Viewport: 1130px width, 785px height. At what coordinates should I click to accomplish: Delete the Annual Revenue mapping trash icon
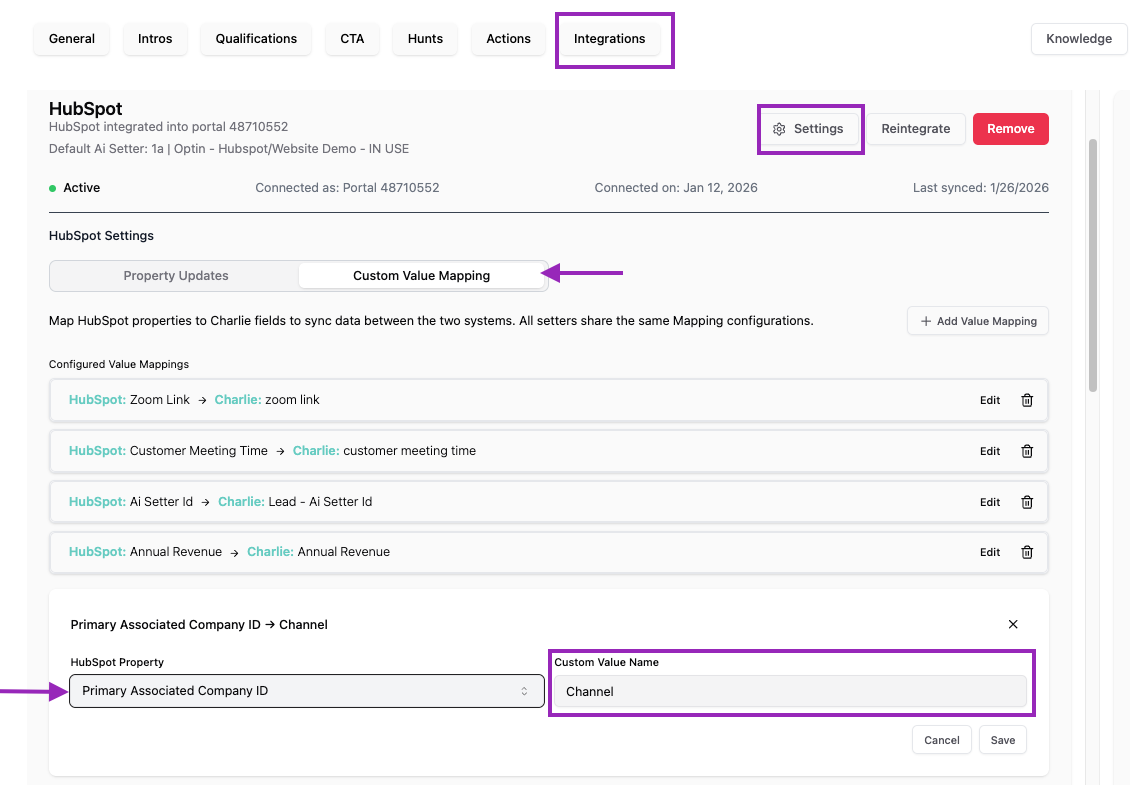click(x=1027, y=552)
